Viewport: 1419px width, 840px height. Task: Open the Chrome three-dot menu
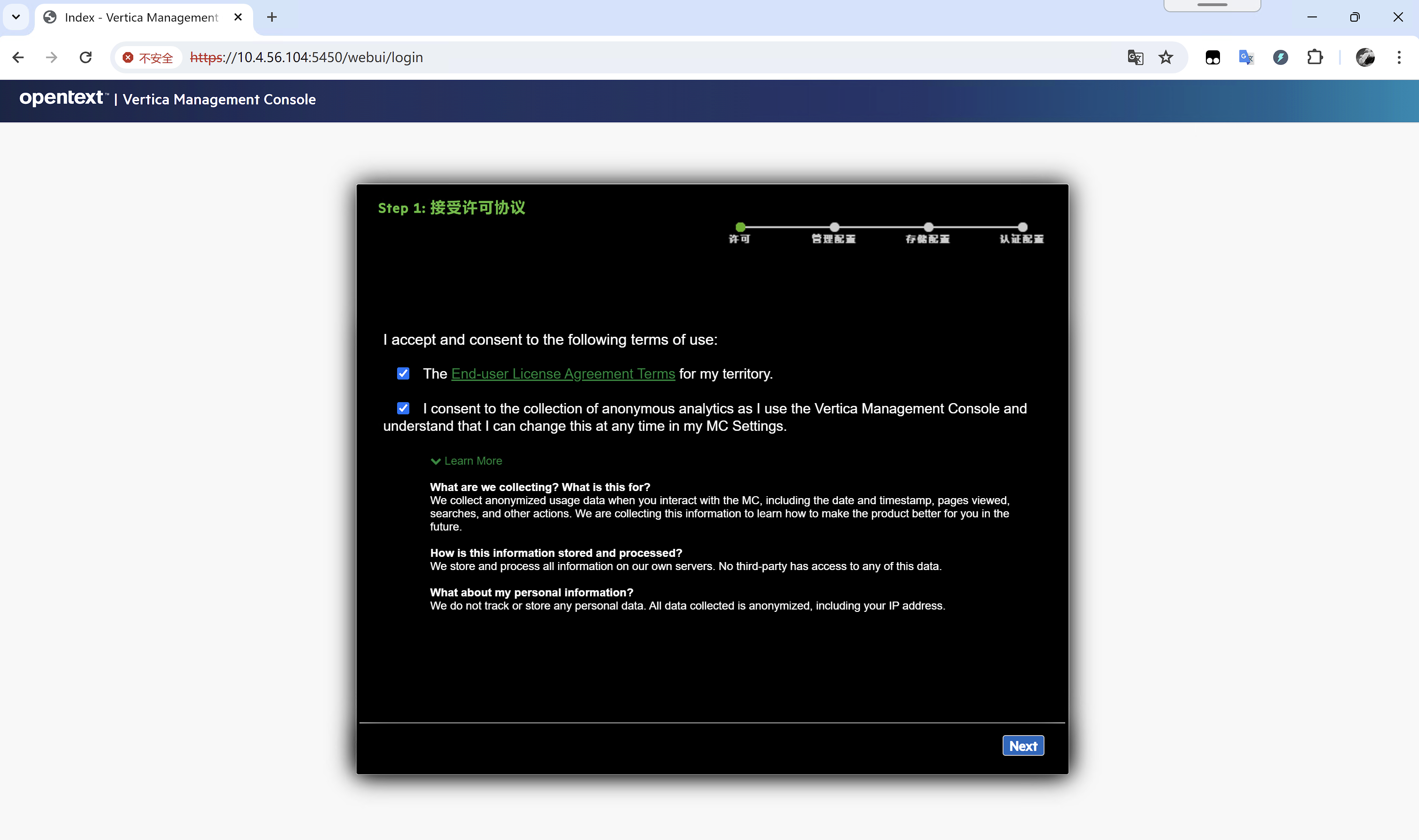(x=1400, y=57)
